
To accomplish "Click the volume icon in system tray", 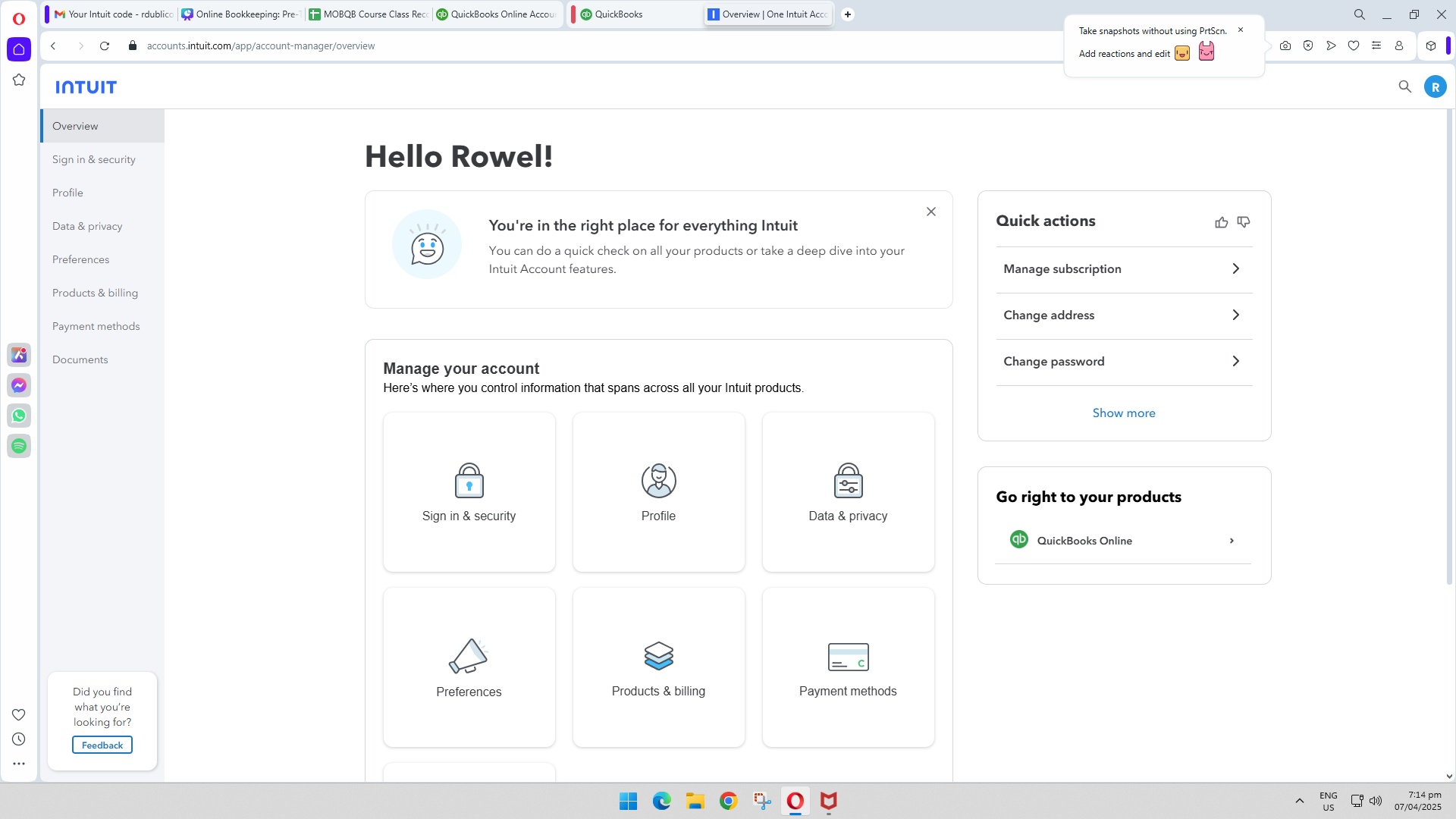I will pos(1376,801).
